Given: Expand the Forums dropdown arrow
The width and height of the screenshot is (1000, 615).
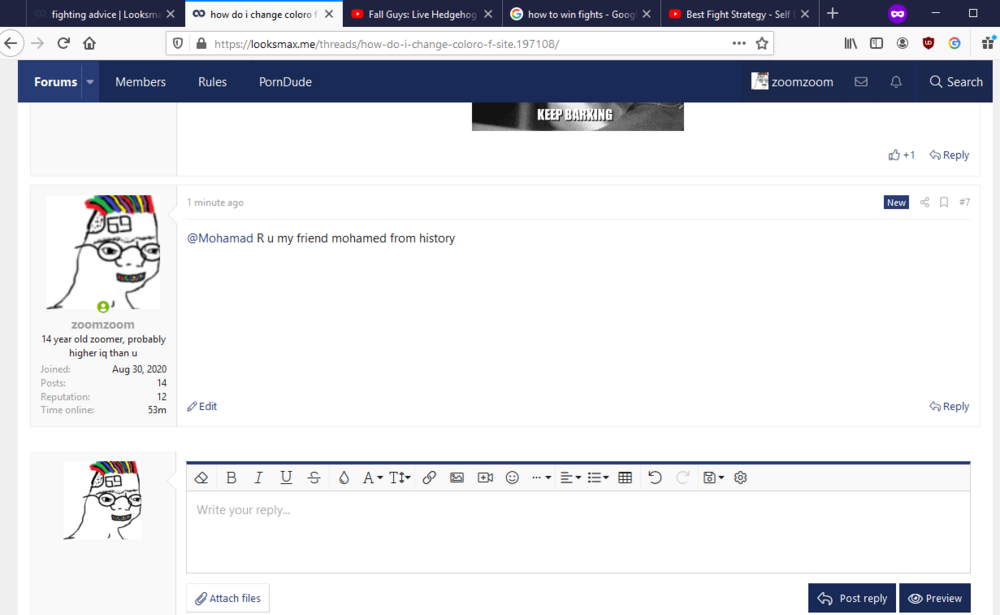Looking at the screenshot, I should pyautogui.click(x=90, y=82).
